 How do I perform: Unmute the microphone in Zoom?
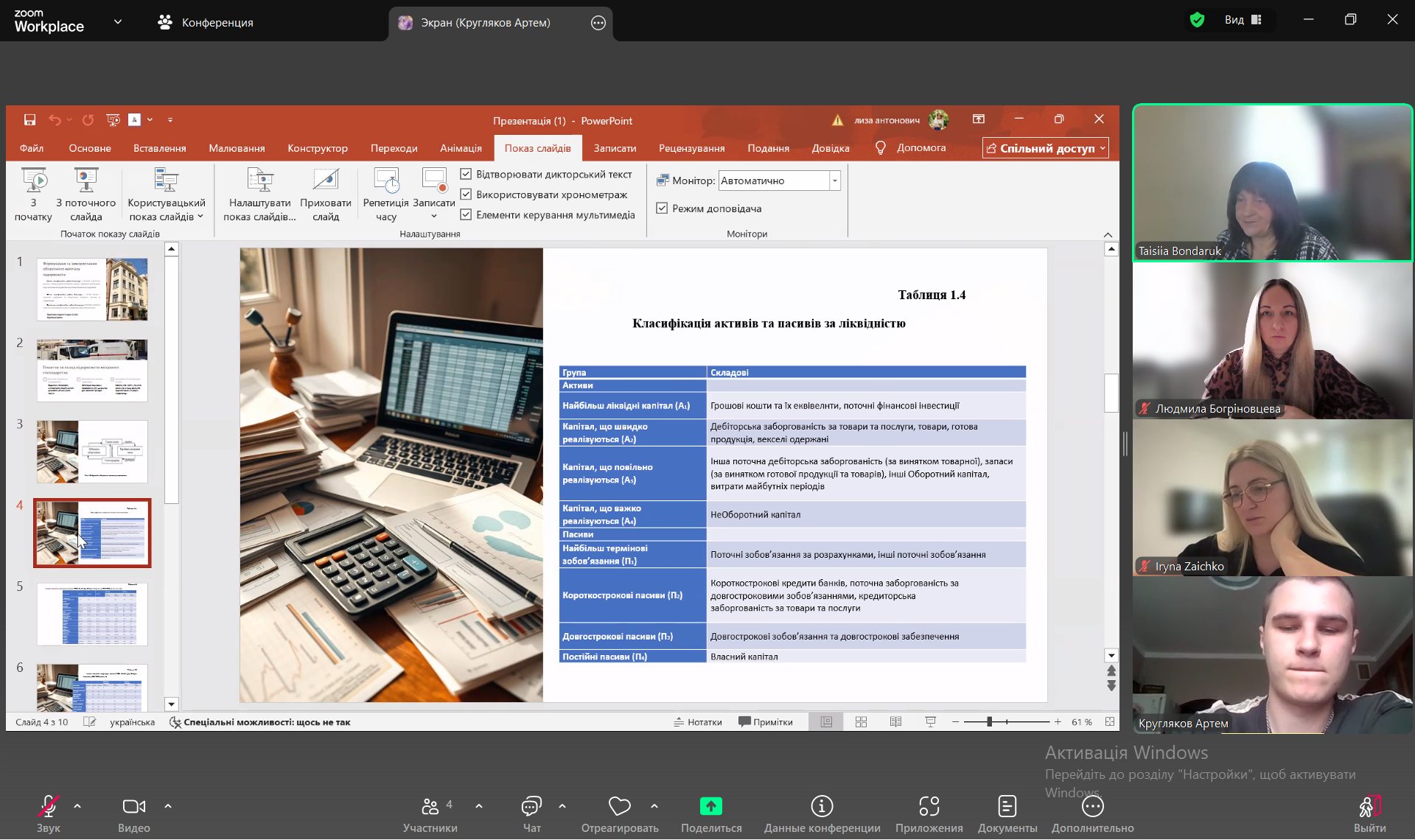tap(48, 807)
